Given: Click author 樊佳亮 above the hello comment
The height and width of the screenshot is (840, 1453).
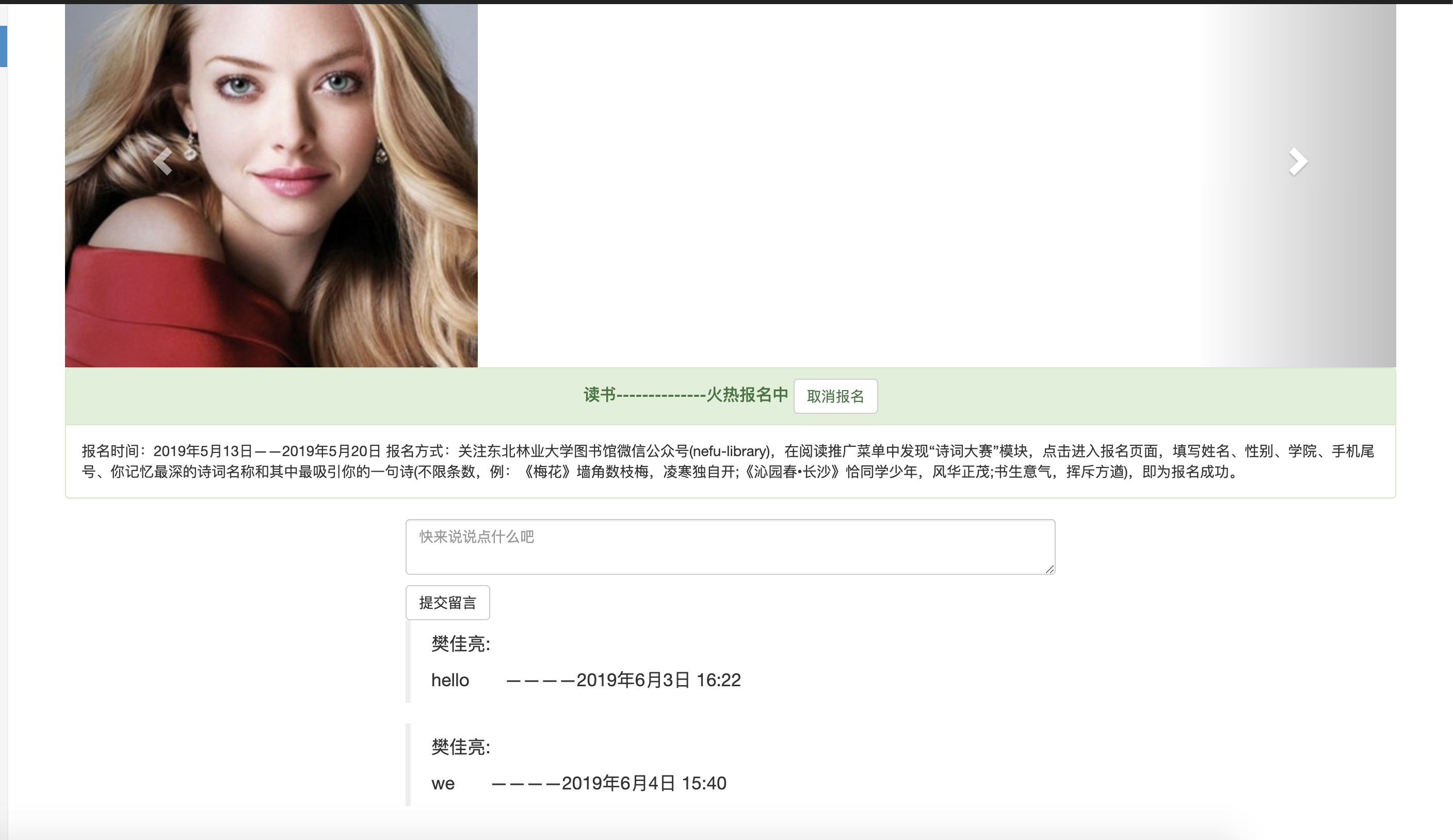Looking at the screenshot, I should (460, 643).
